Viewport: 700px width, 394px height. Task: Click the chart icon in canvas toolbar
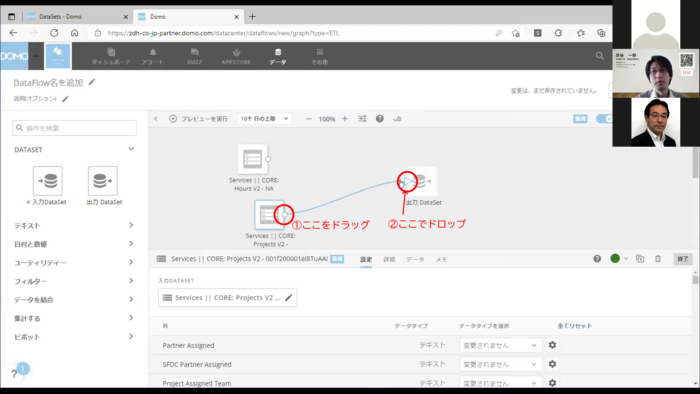coord(397,119)
